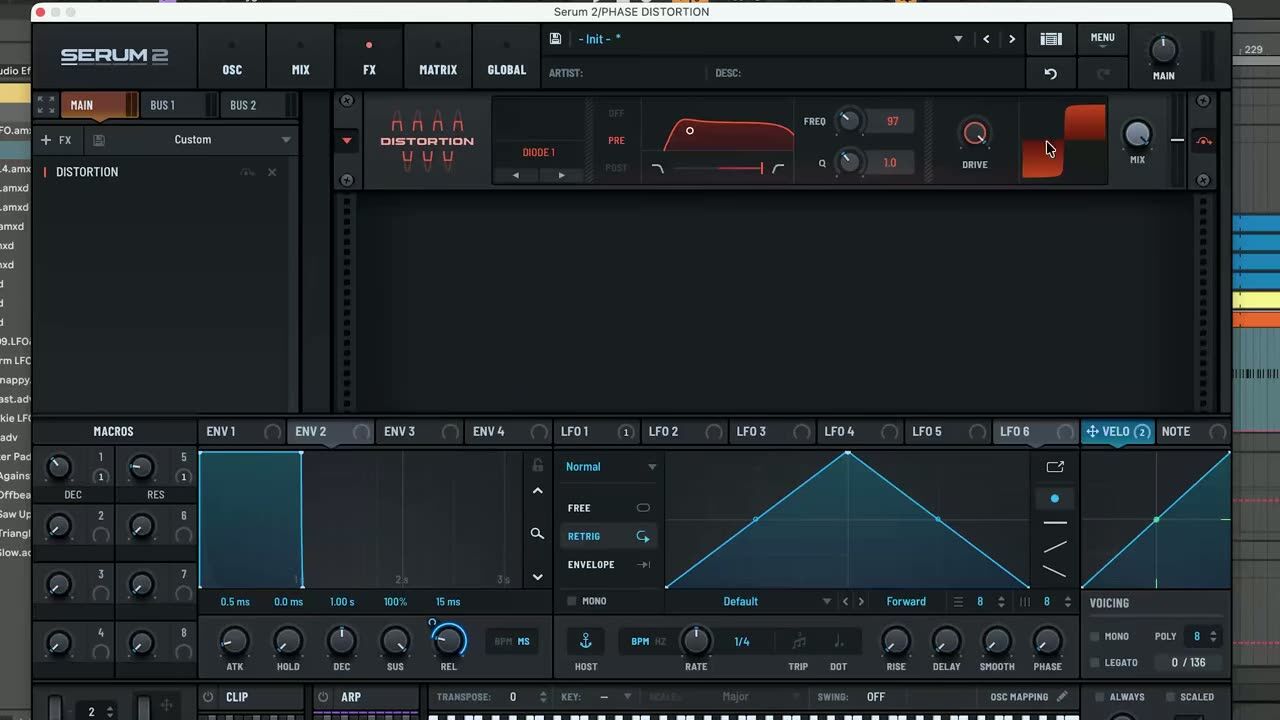
Task: Switch to the OSC tab
Action: coord(232,58)
